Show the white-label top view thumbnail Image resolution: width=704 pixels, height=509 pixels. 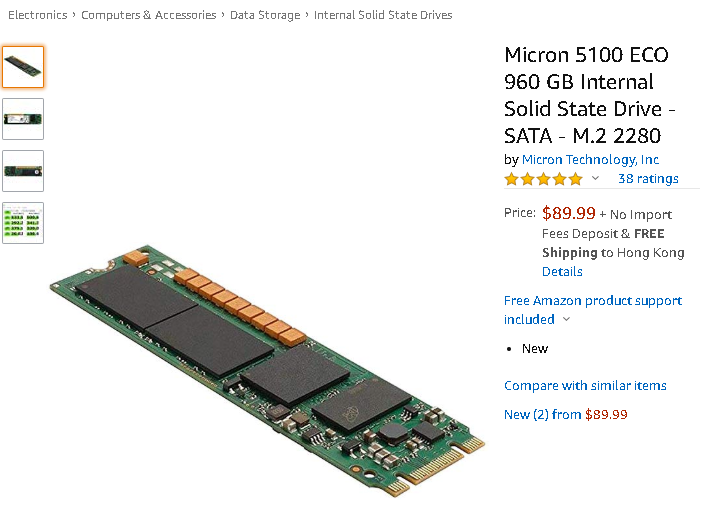(23, 119)
